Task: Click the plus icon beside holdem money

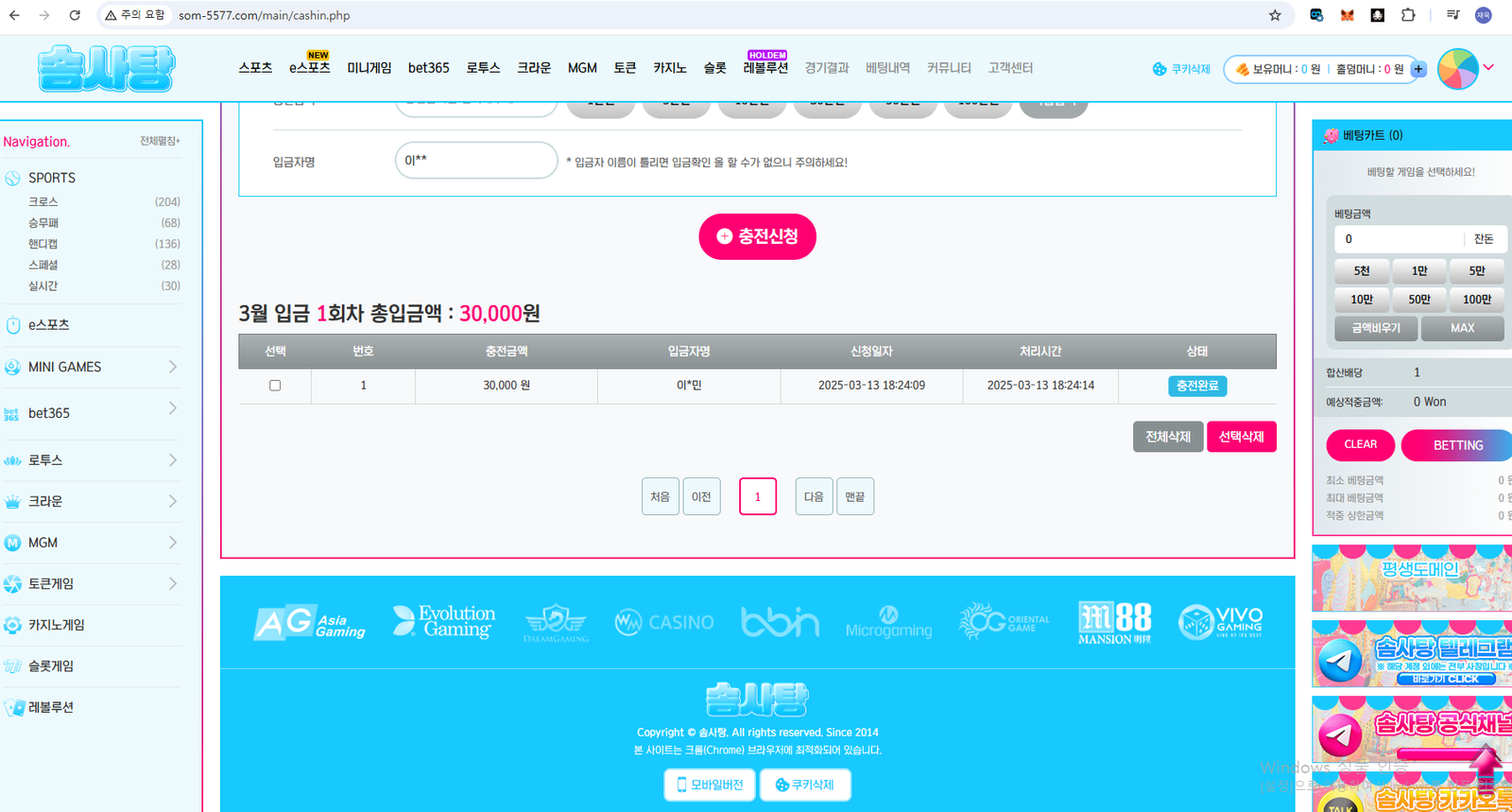Action: point(1417,69)
